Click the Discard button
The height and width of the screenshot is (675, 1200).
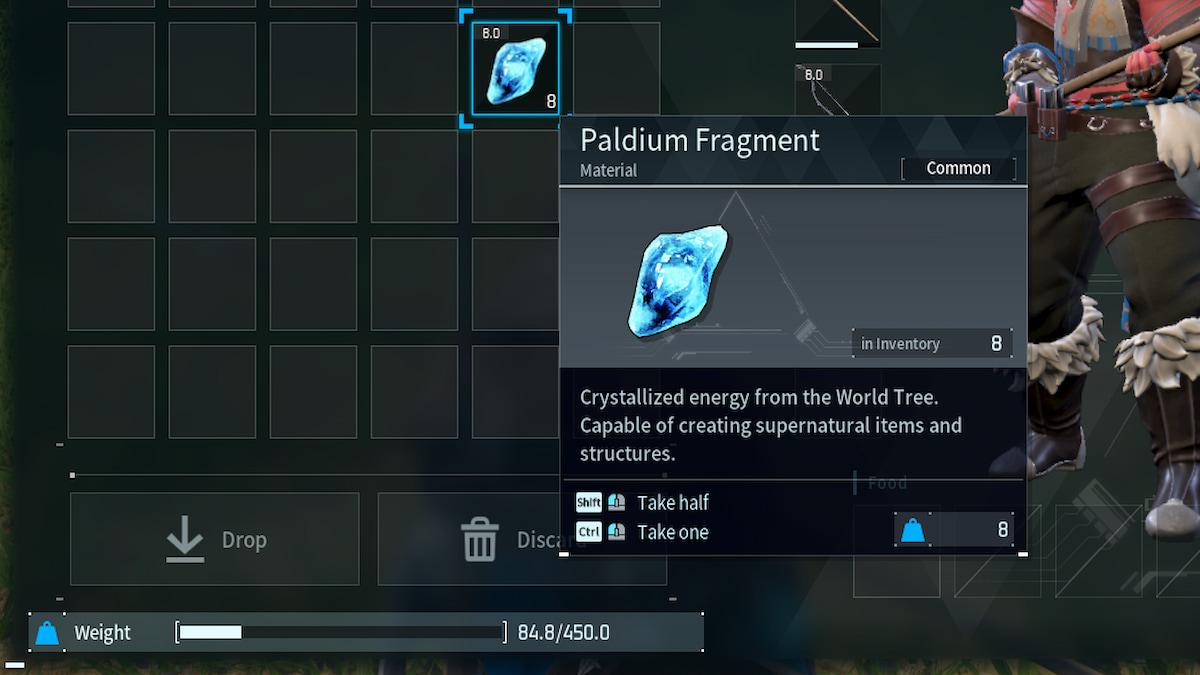(x=522, y=539)
